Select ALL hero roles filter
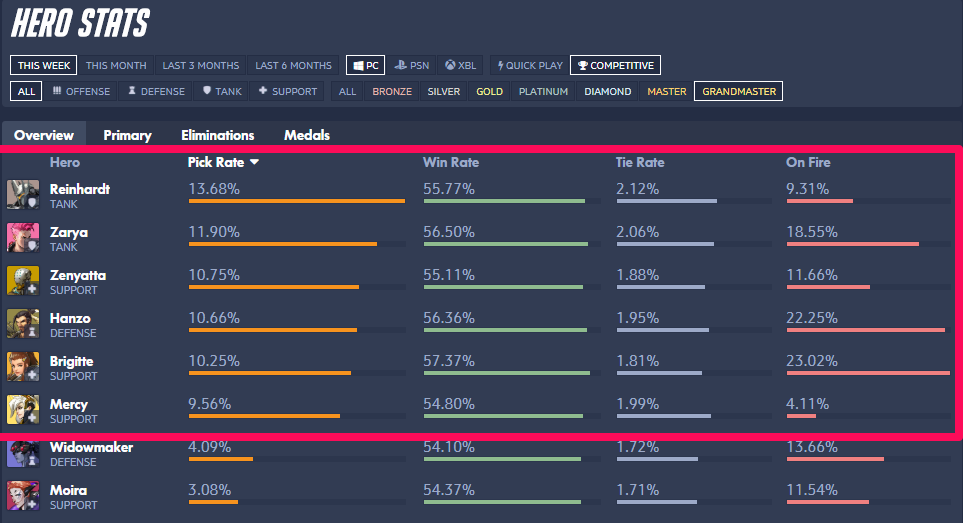The height and width of the screenshot is (523, 963). tap(26, 91)
